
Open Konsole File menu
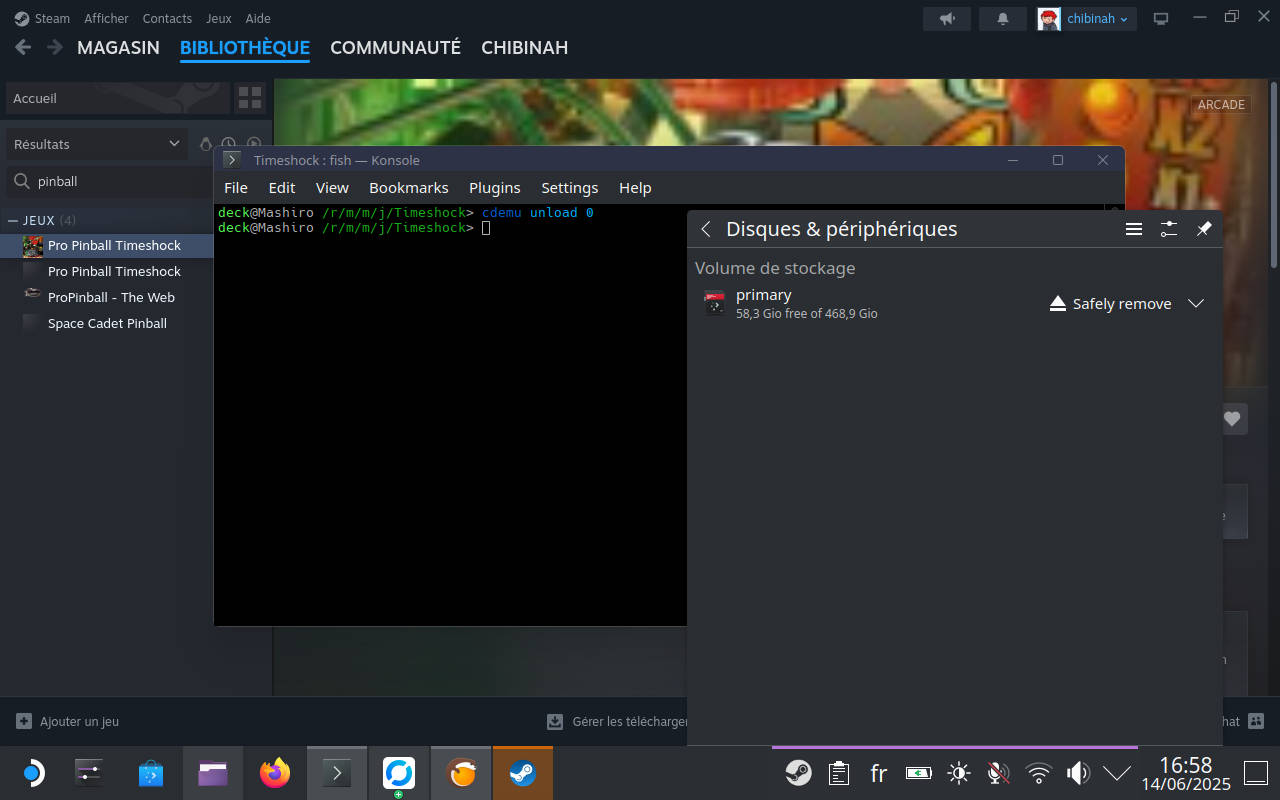(x=236, y=187)
